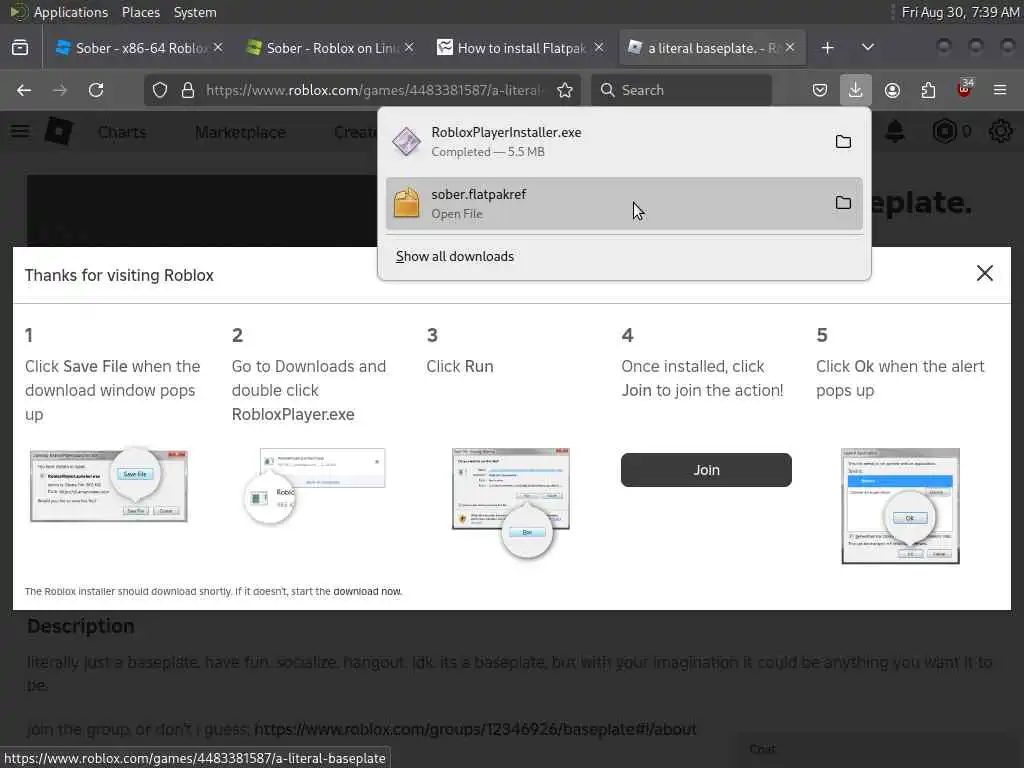Open the Pocket save icon
Viewport: 1024px width, 768px height.
tap(820, 90)
